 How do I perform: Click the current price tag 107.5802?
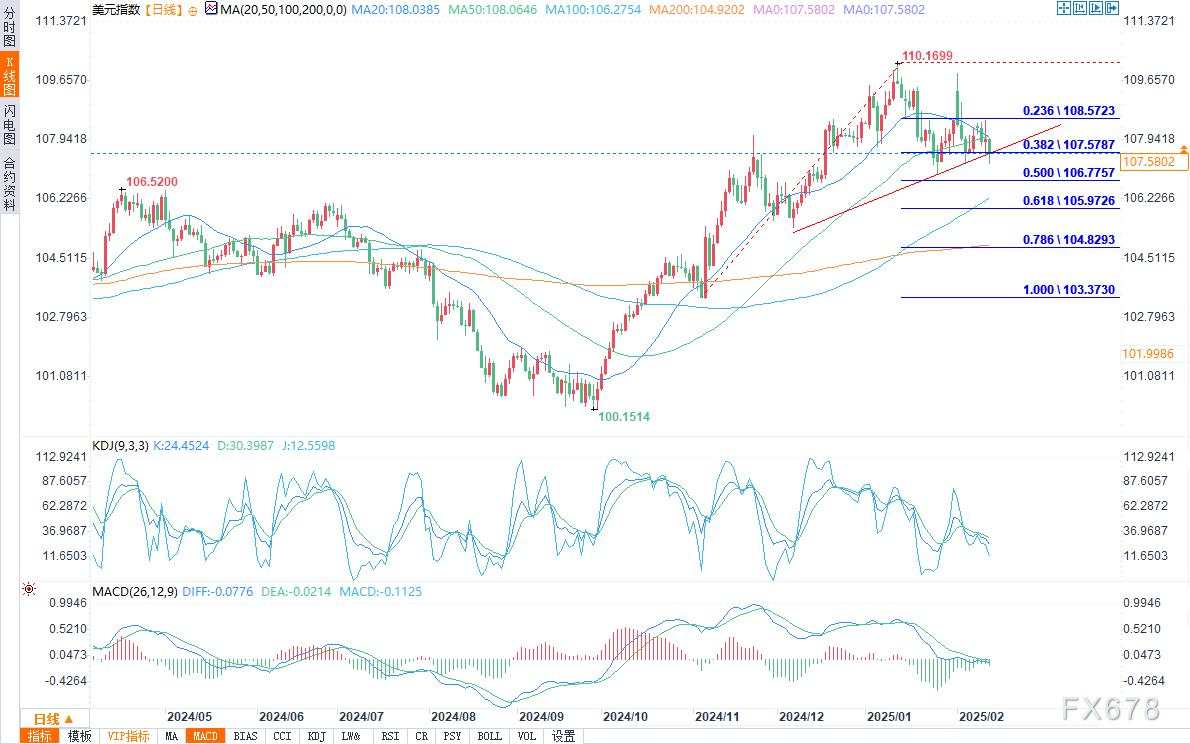pos(1154,162)
